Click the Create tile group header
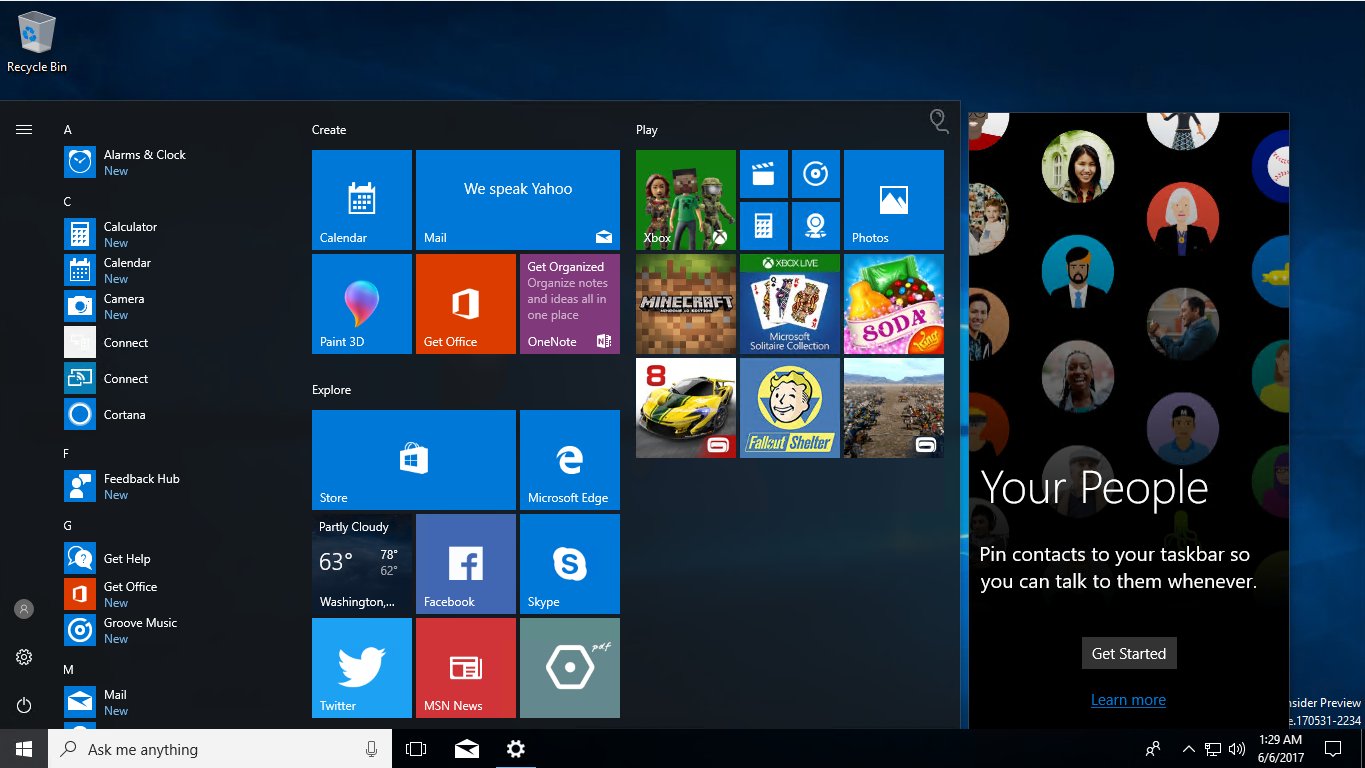This screenshot has height=768, width=1365. [329, 130]
